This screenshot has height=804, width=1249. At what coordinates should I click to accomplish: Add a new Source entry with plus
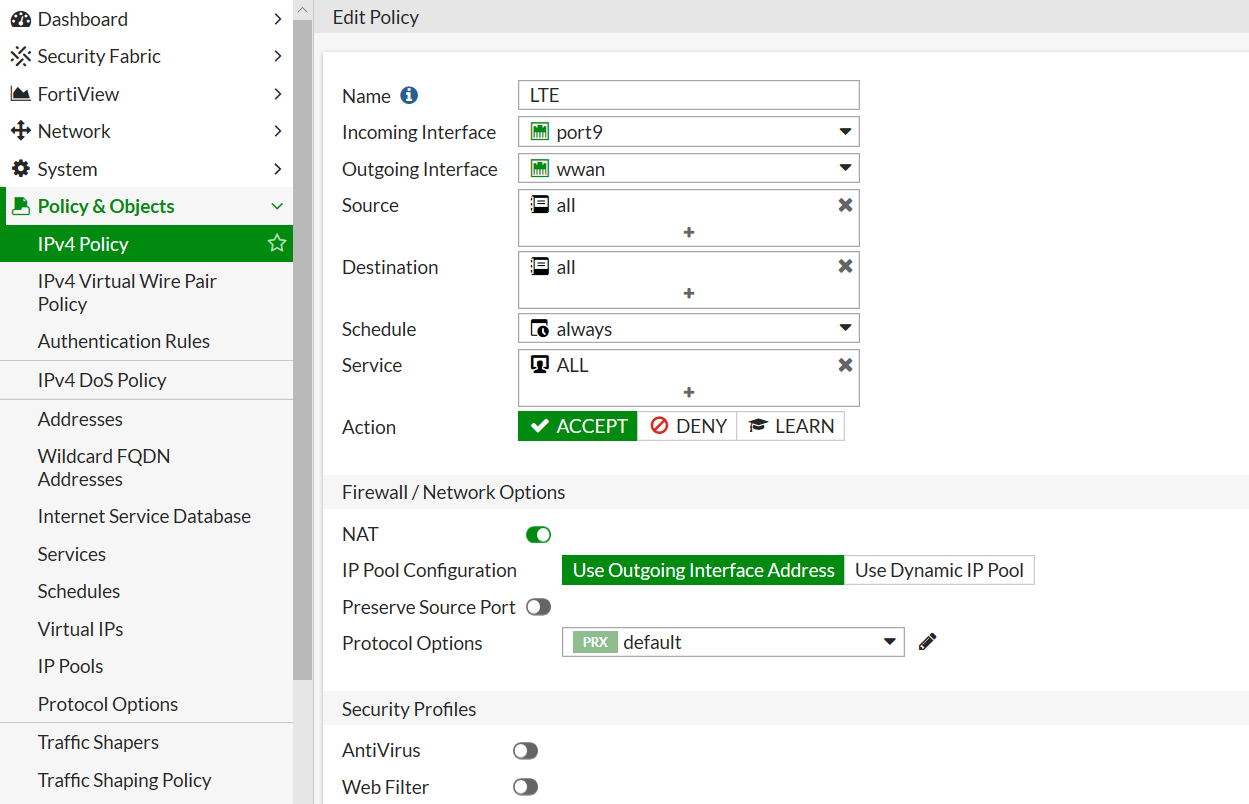tap(689, 232)
